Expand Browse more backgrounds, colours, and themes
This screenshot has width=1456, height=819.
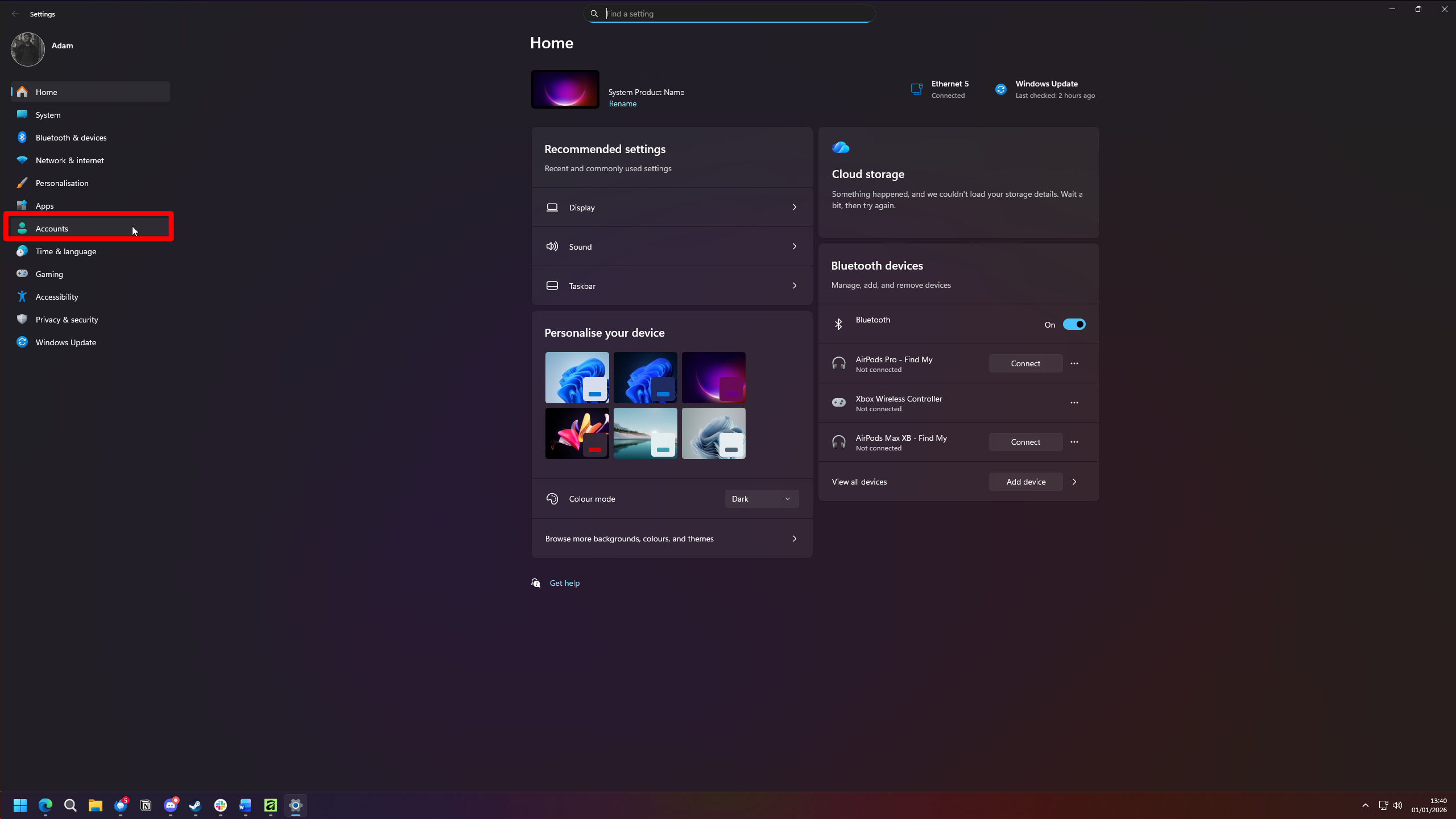pos(671,538)
